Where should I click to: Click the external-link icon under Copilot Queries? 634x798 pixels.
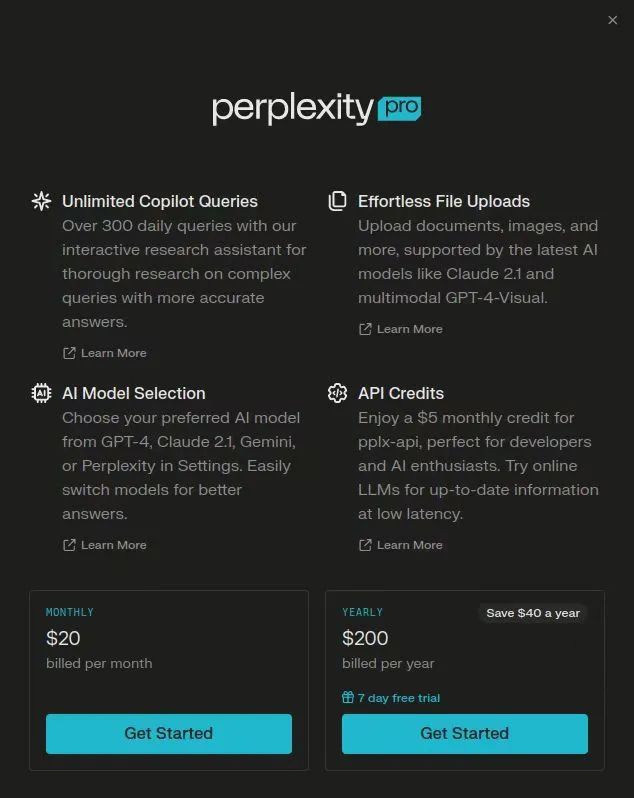point(69,353)
